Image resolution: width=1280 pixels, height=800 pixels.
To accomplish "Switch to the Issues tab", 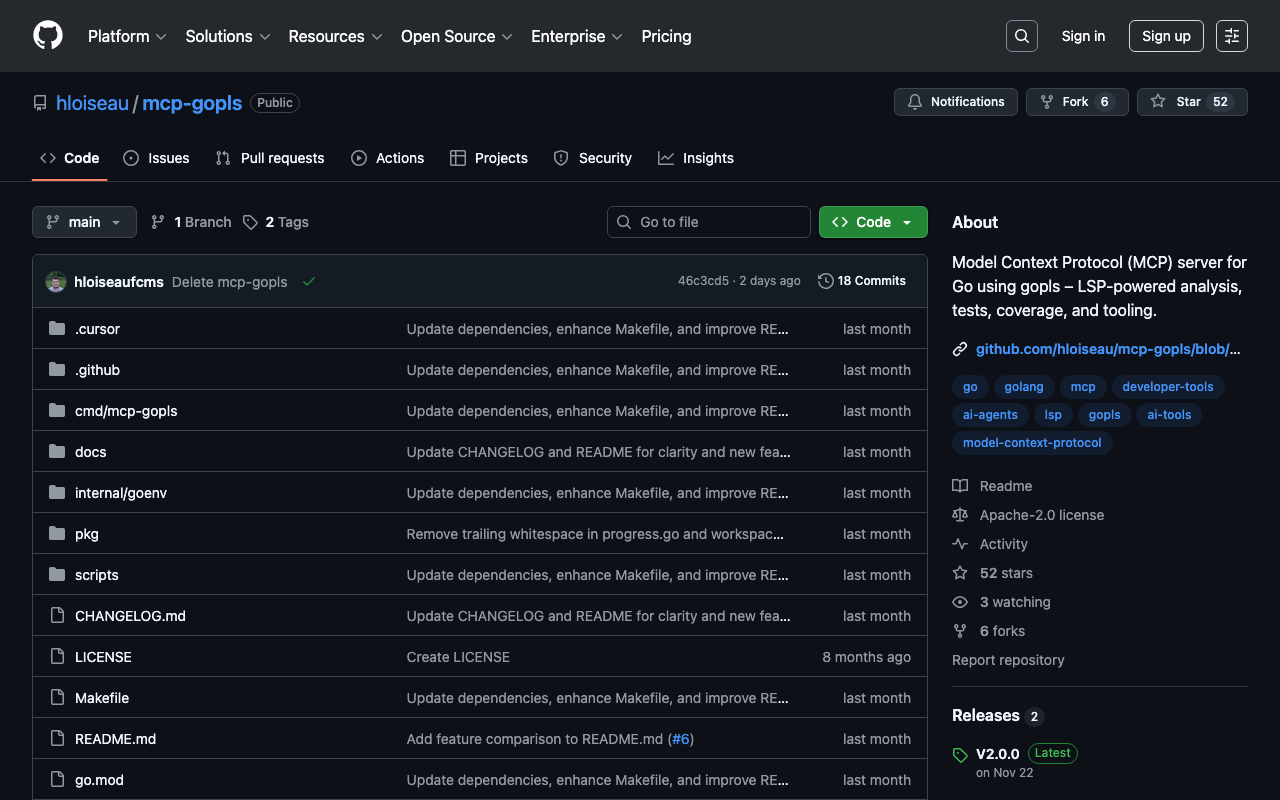I will point(156,158).
